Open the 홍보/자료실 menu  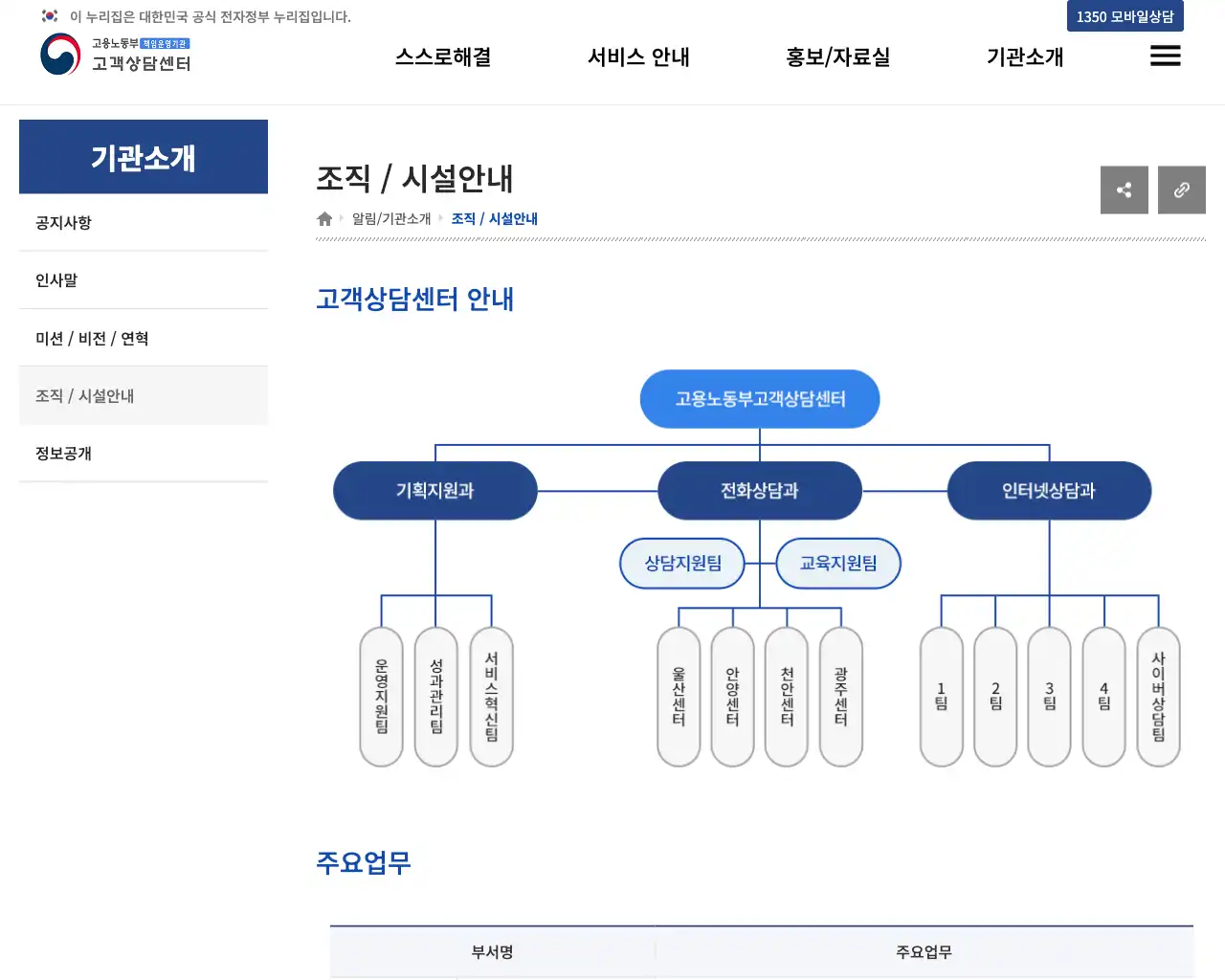[837, 57]
